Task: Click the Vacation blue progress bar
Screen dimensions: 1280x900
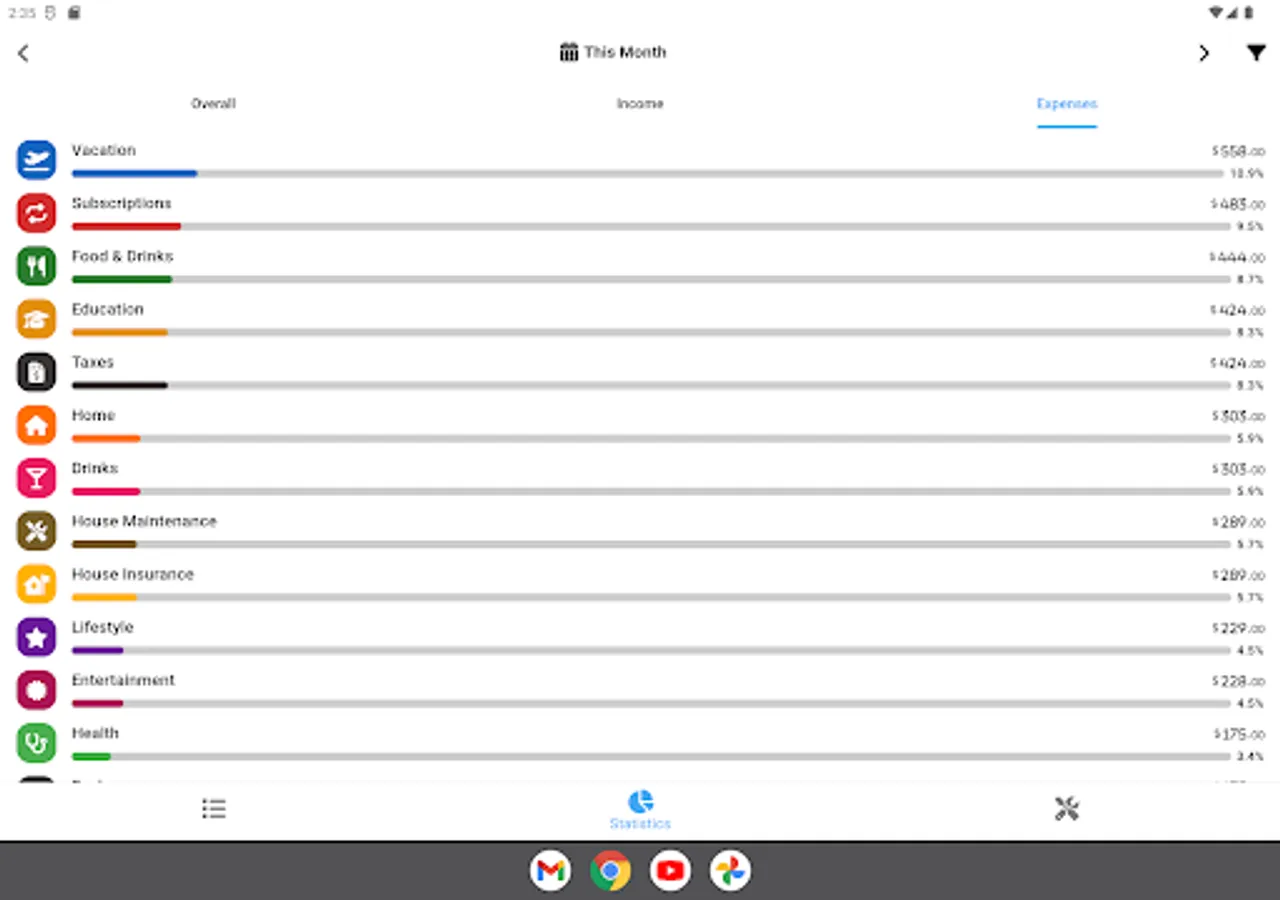Action: pos(134,174)
